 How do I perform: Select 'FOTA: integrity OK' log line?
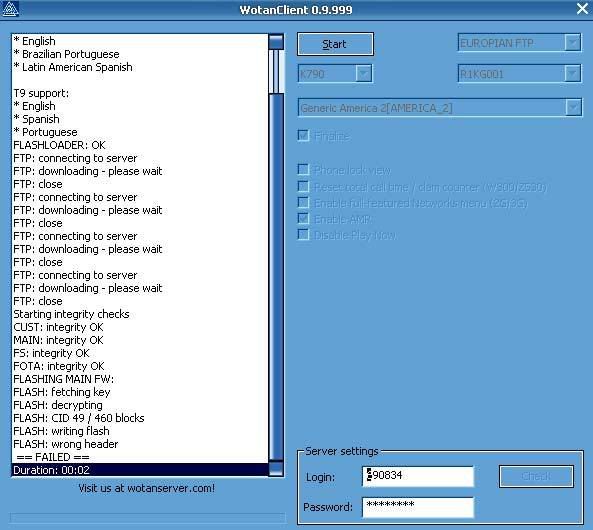(x=140, y=366)
